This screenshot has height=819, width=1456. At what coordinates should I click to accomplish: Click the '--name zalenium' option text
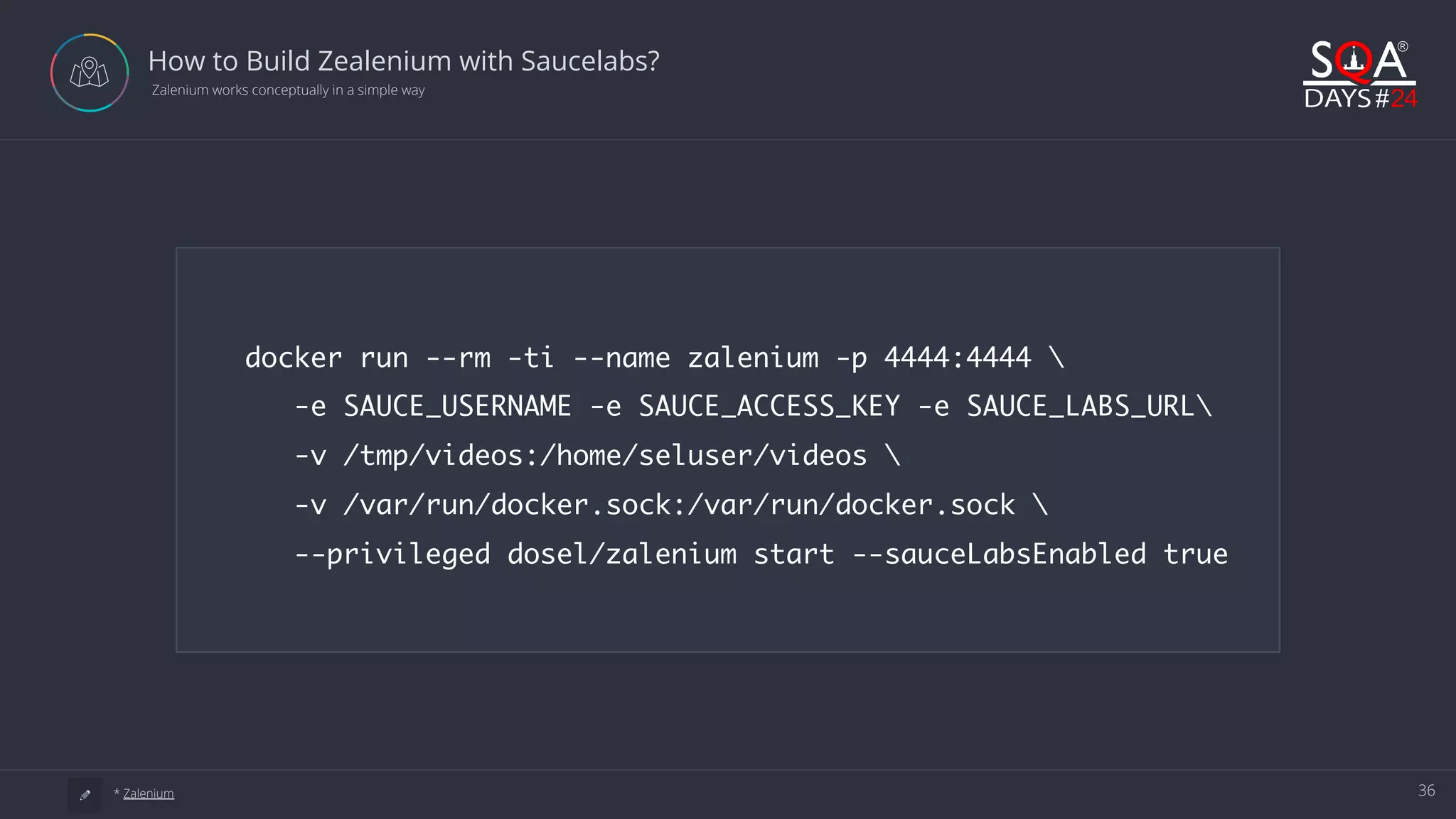[696, 358]
